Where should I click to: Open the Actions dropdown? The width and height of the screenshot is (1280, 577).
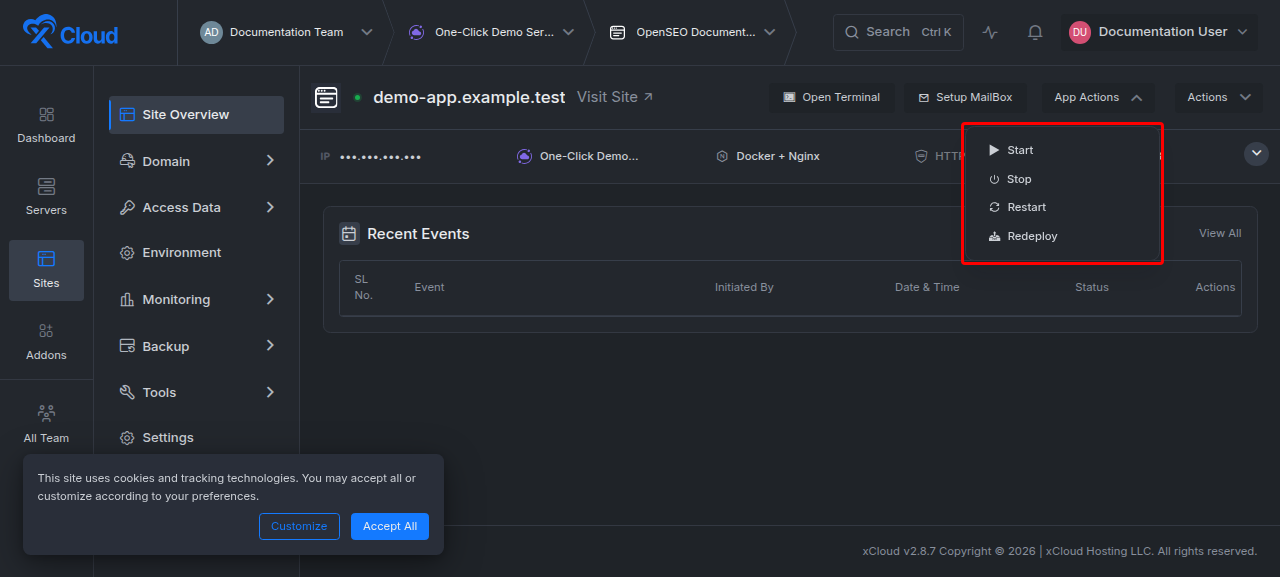[x=1218, y=97]
